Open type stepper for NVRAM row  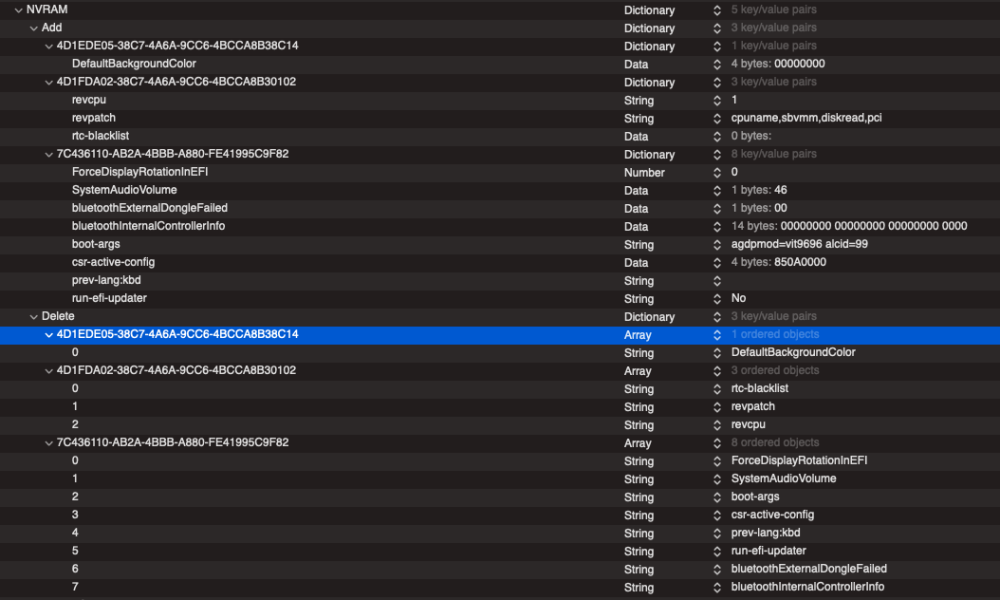pyautogui.click(x=717, y=10)
